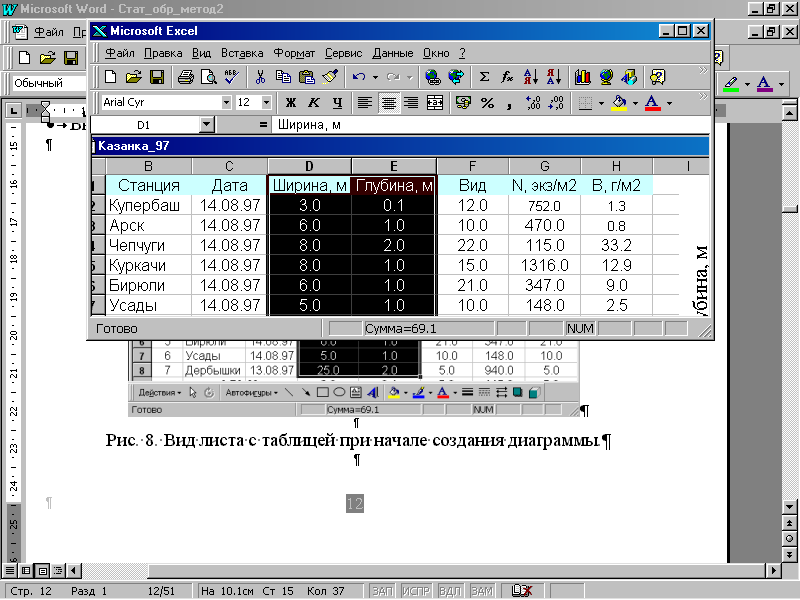Open the Вставка menu in Excel
Viewport: 800px width, 600px height.
click(242, 53)
